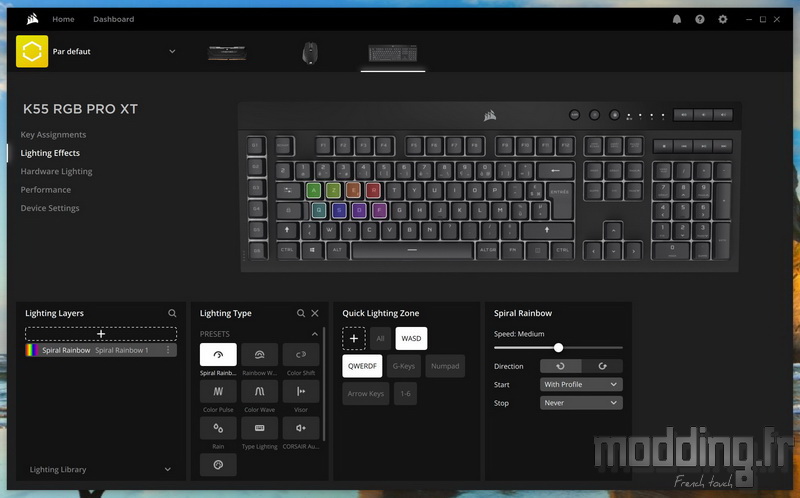Open Key Assignments section
800x498 pixels.
(x=53, y=135)
